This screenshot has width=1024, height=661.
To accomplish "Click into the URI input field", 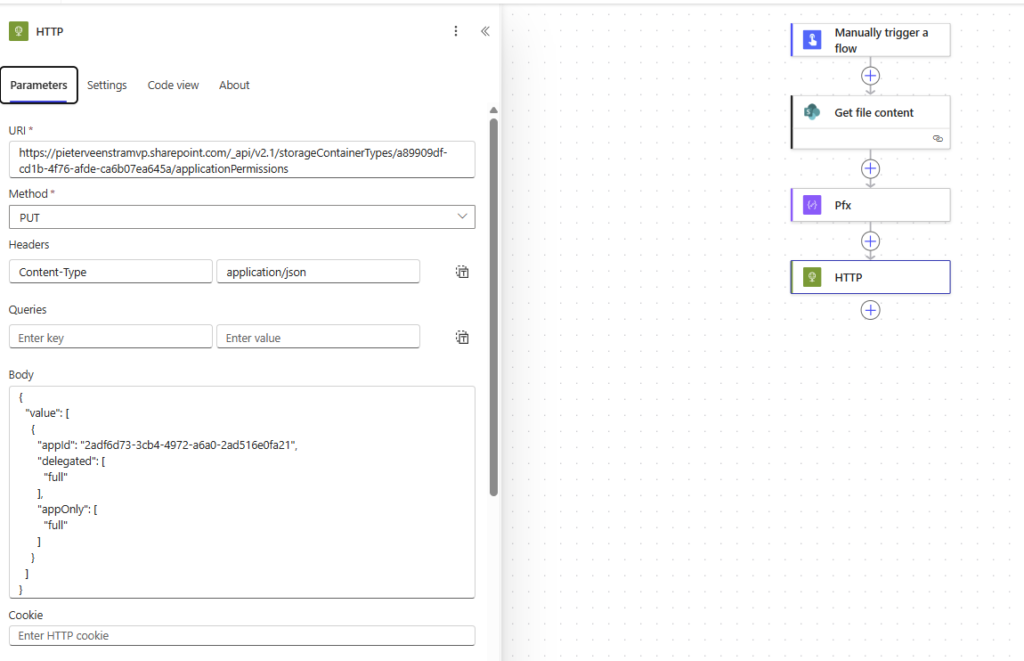I will tap(242, 160).
